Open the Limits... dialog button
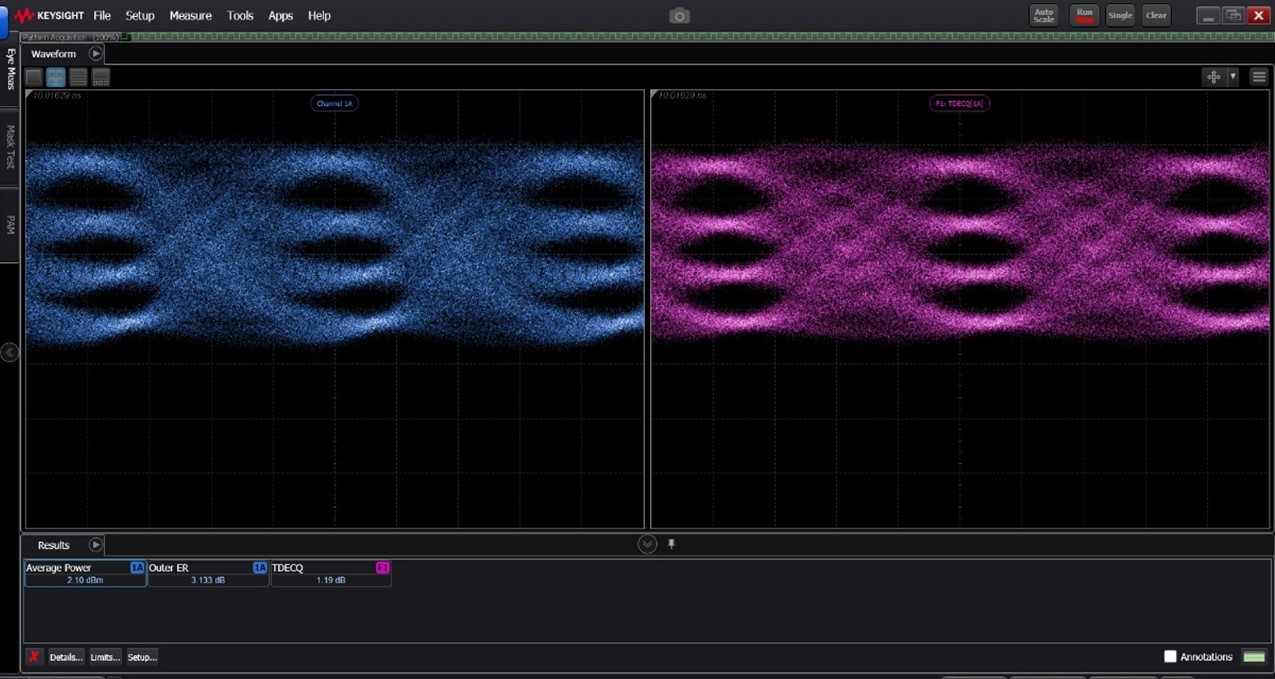This screenshot has width=1275, height=679. 105,657
